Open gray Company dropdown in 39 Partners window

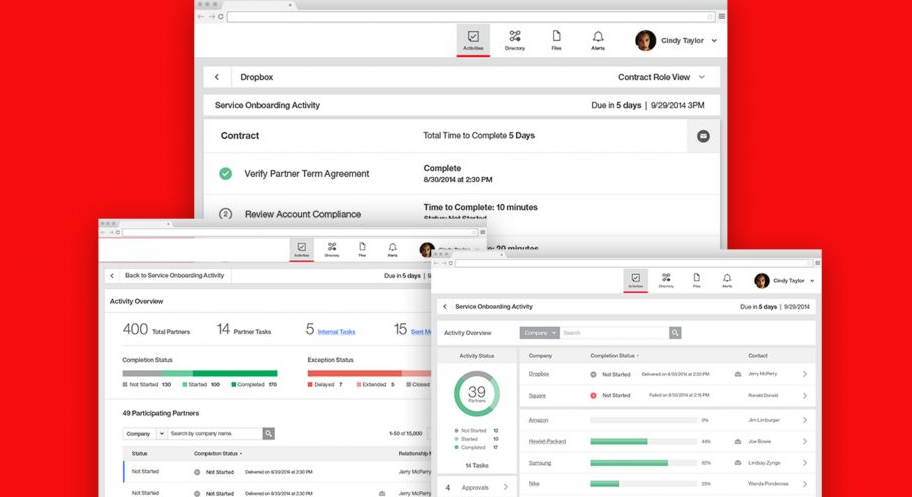click(x=540, y=333)
